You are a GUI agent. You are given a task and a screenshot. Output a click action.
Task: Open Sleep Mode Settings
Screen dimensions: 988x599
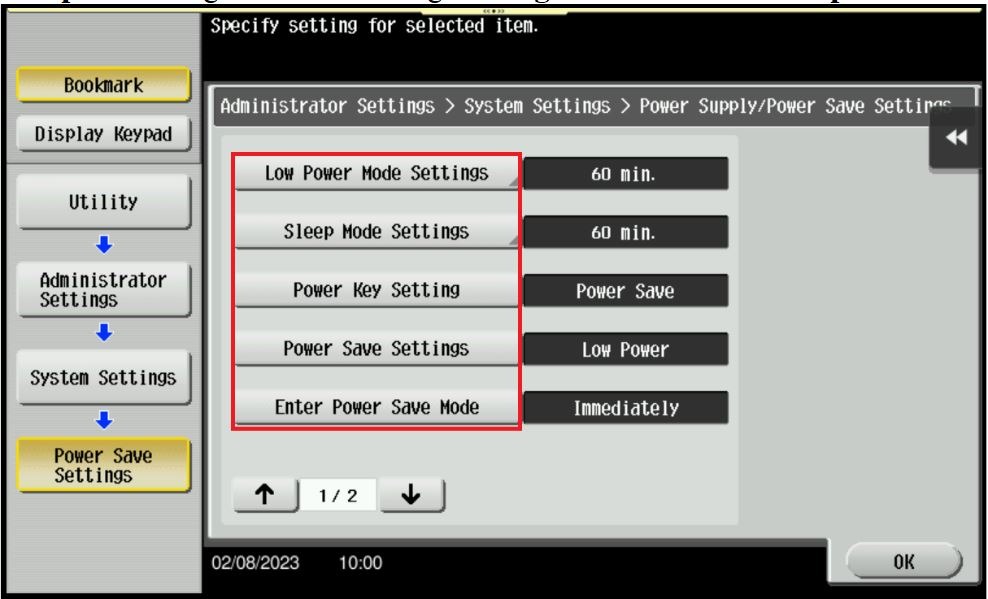[377, 232]
